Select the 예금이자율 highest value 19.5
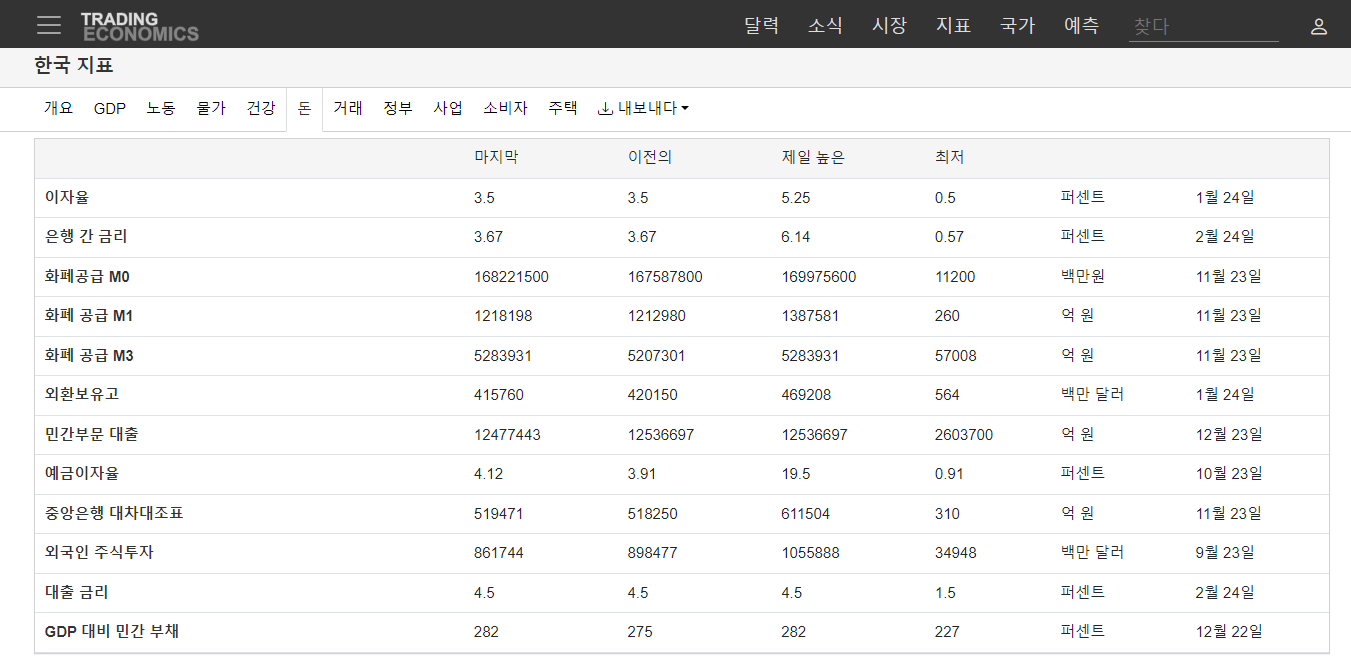The image size is (1351, 662). [x=796, y=474]
